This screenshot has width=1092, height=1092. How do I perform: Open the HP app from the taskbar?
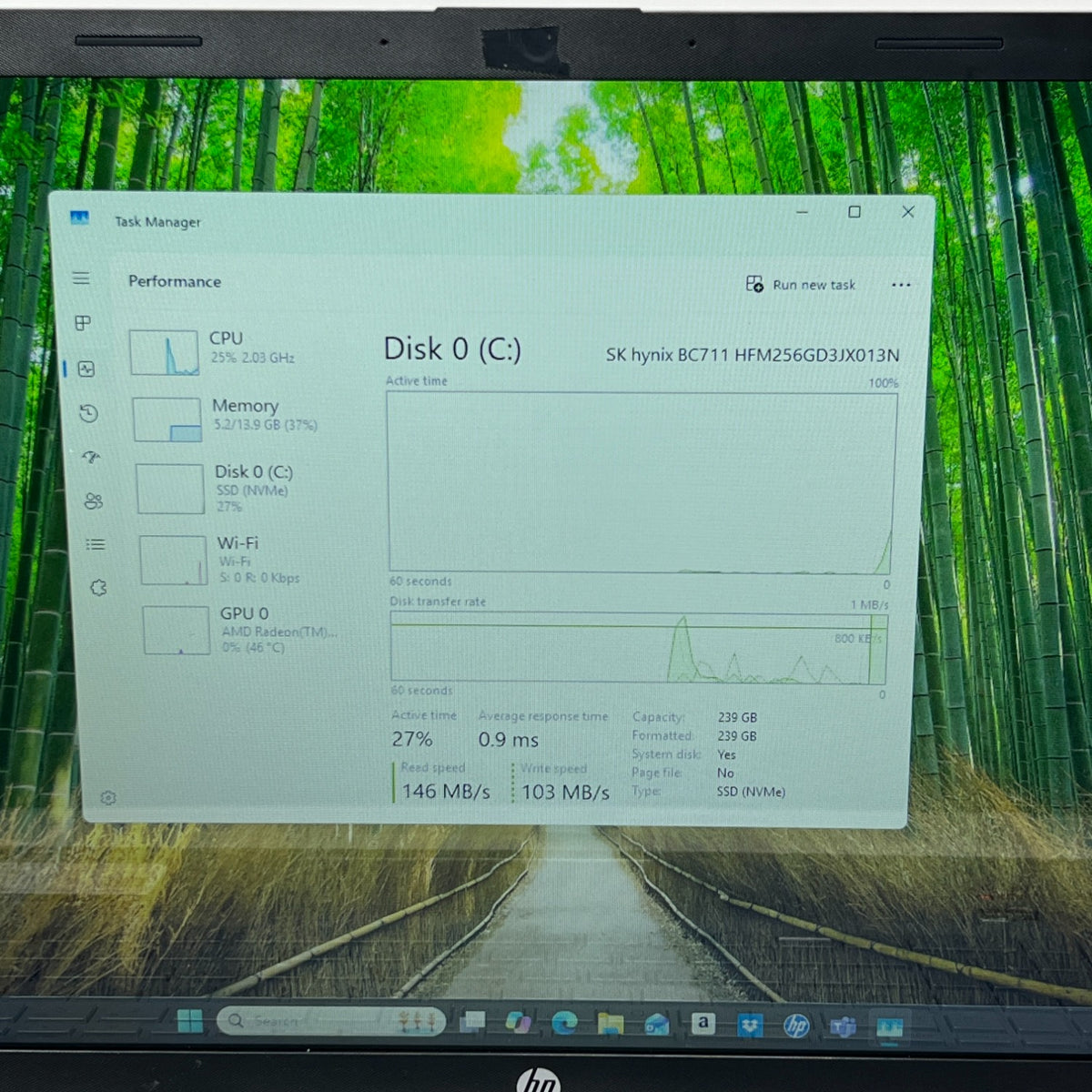[x=796, y=1026]
